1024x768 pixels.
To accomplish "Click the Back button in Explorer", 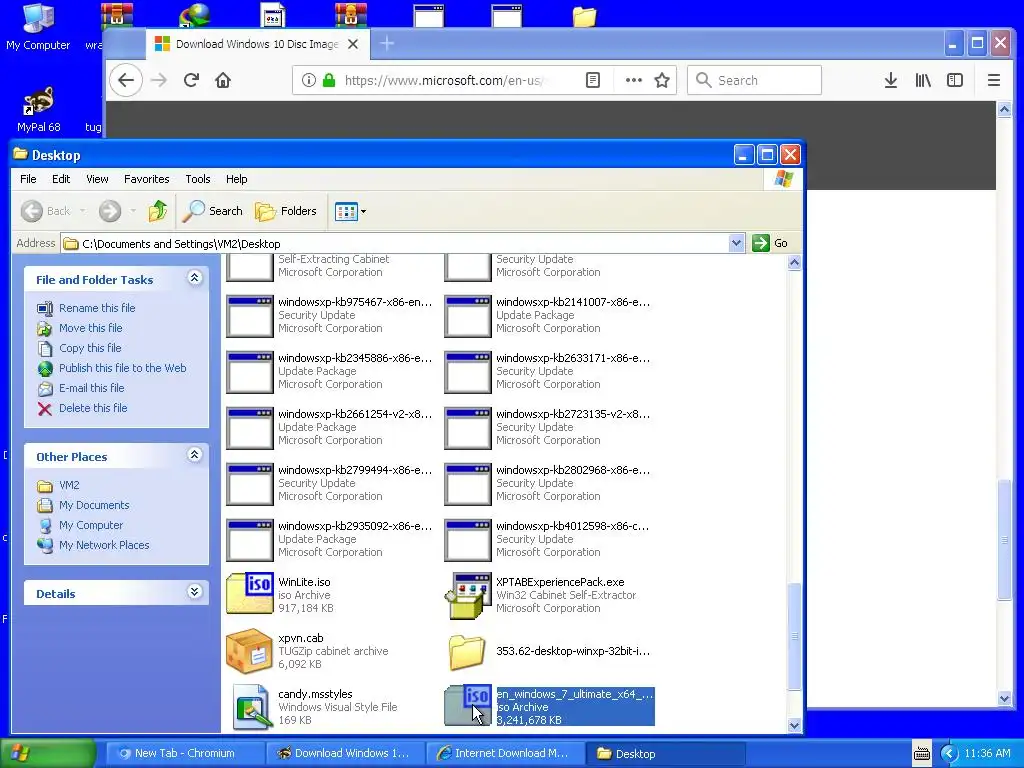I will coord(46,211).
